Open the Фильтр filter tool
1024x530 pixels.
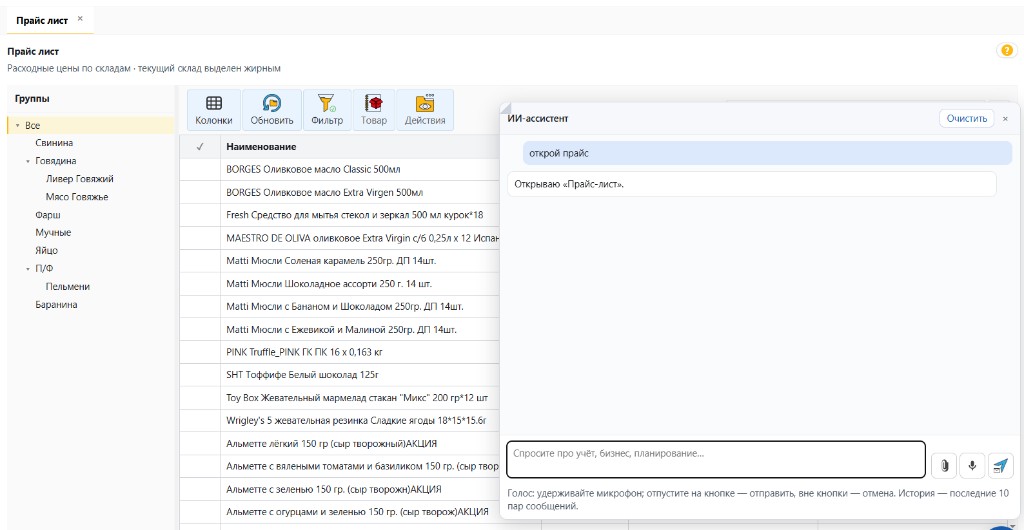pyautogui.click(x=327, y=110)
